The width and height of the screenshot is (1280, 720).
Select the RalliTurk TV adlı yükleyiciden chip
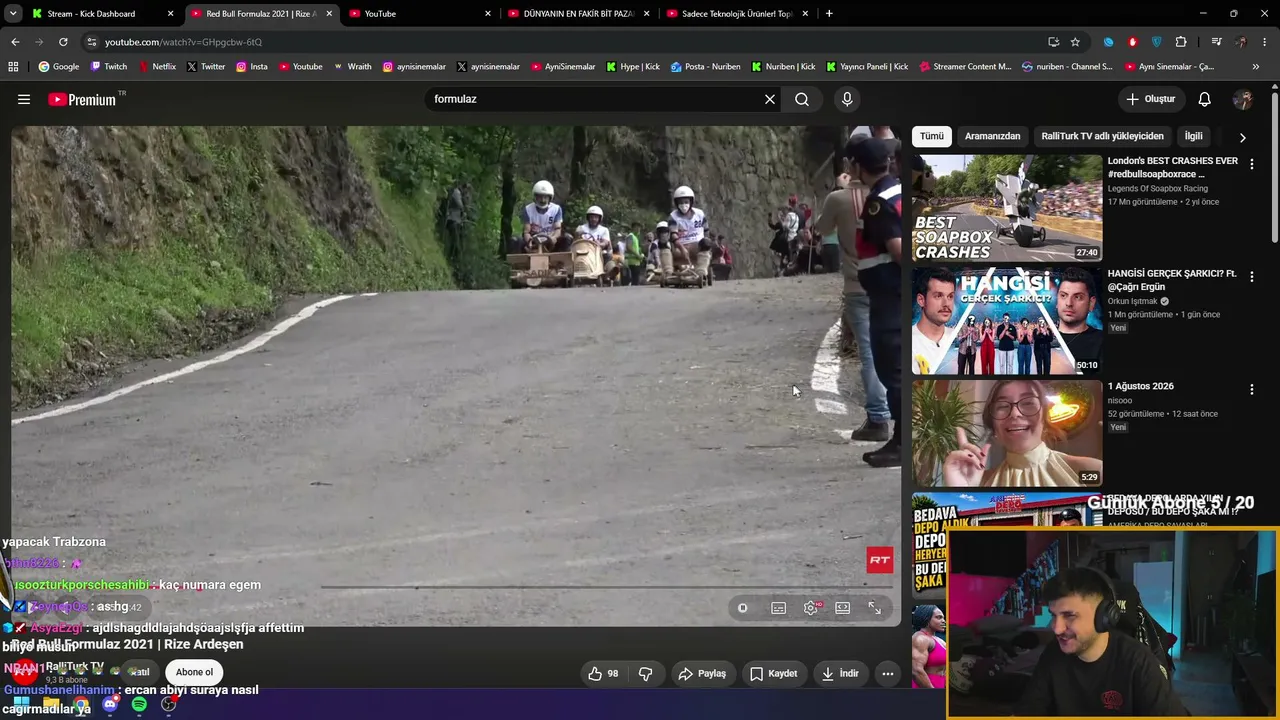coord(1102,136)
